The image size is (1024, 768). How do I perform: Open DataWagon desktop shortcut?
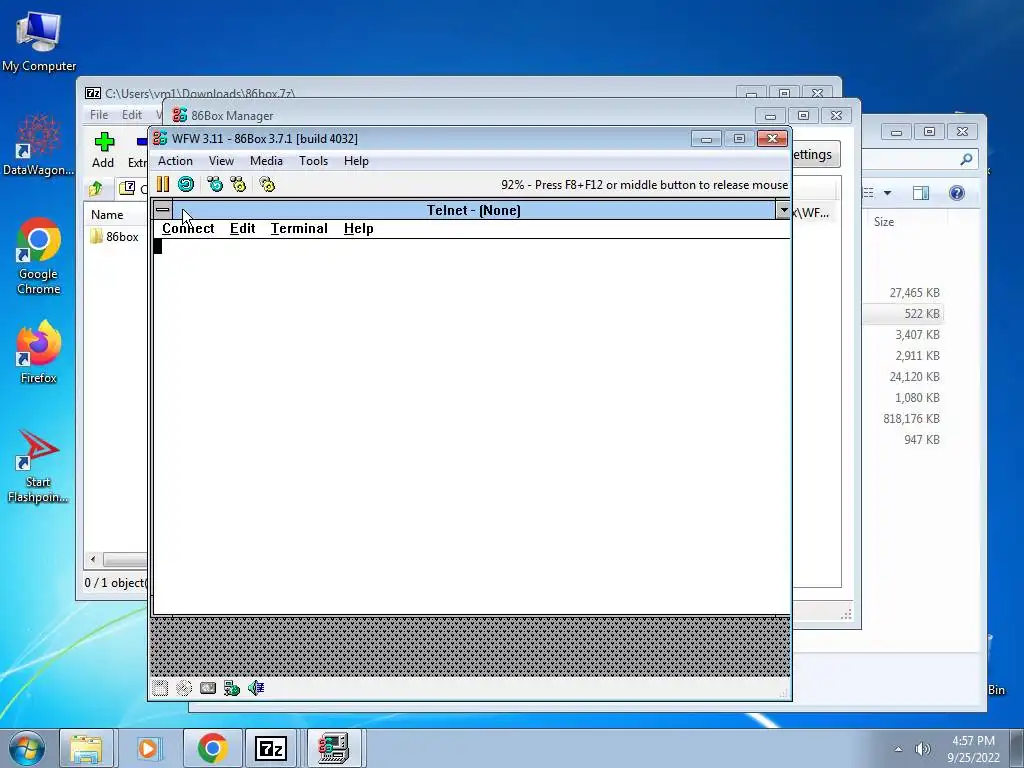[x=39, y=144]
